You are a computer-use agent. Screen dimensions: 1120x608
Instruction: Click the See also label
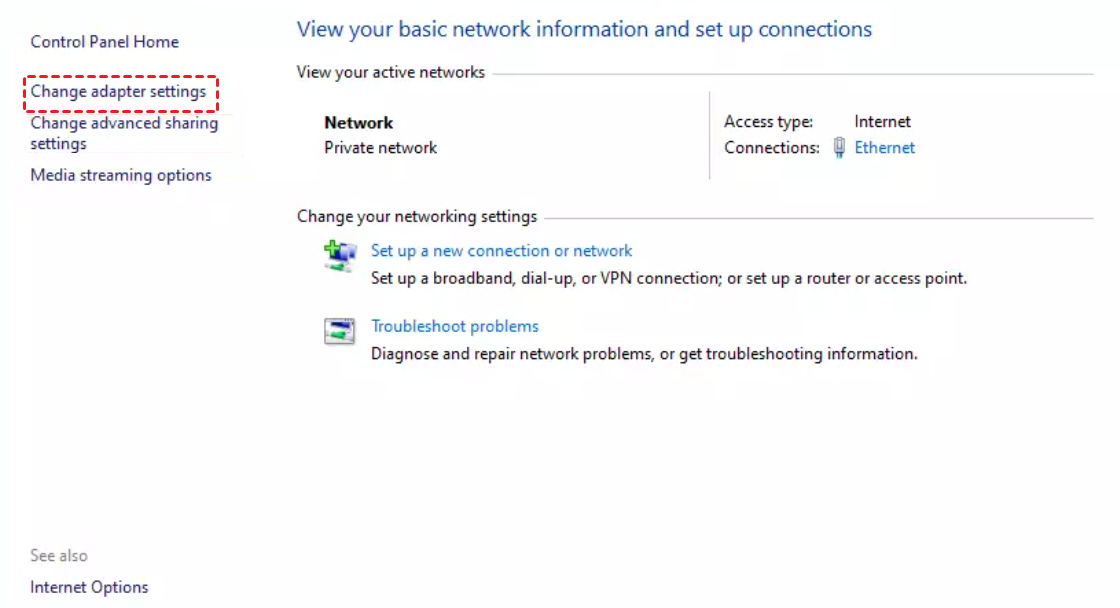59,555
